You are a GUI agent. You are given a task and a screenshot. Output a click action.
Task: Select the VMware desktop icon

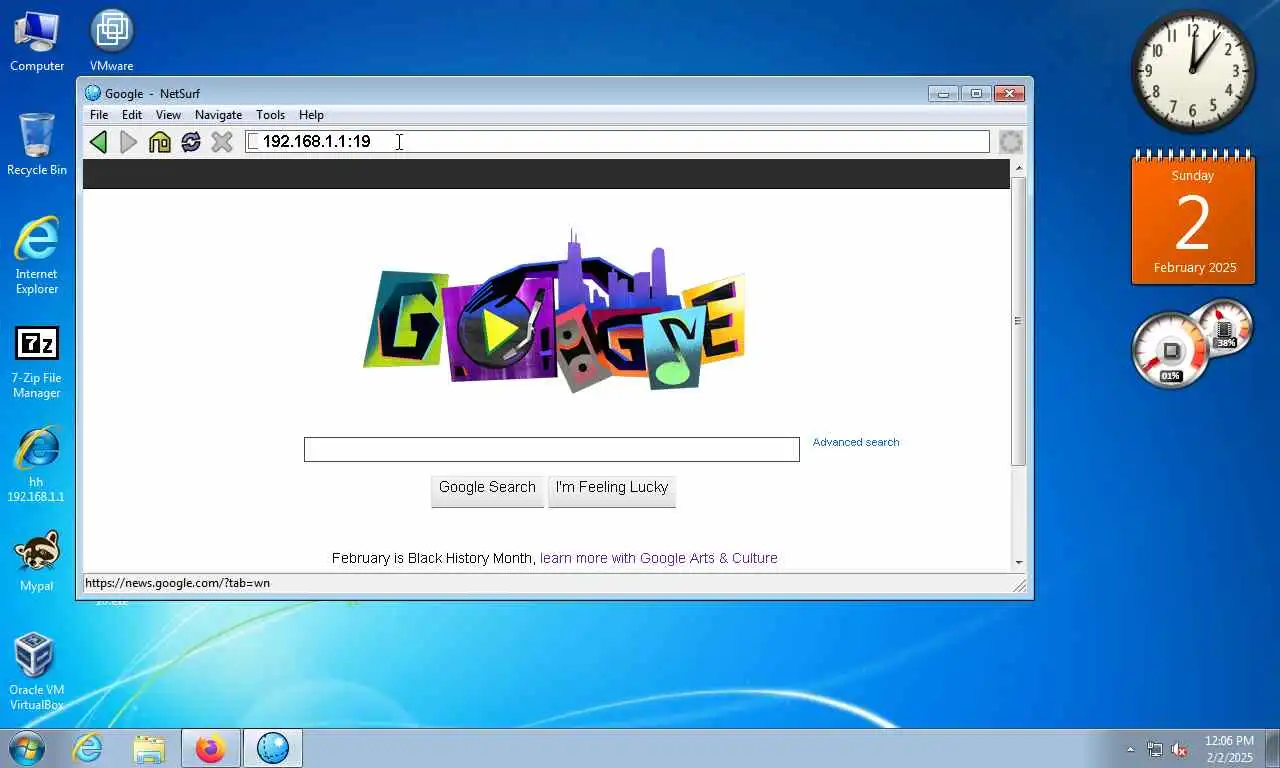coord(112,41)
